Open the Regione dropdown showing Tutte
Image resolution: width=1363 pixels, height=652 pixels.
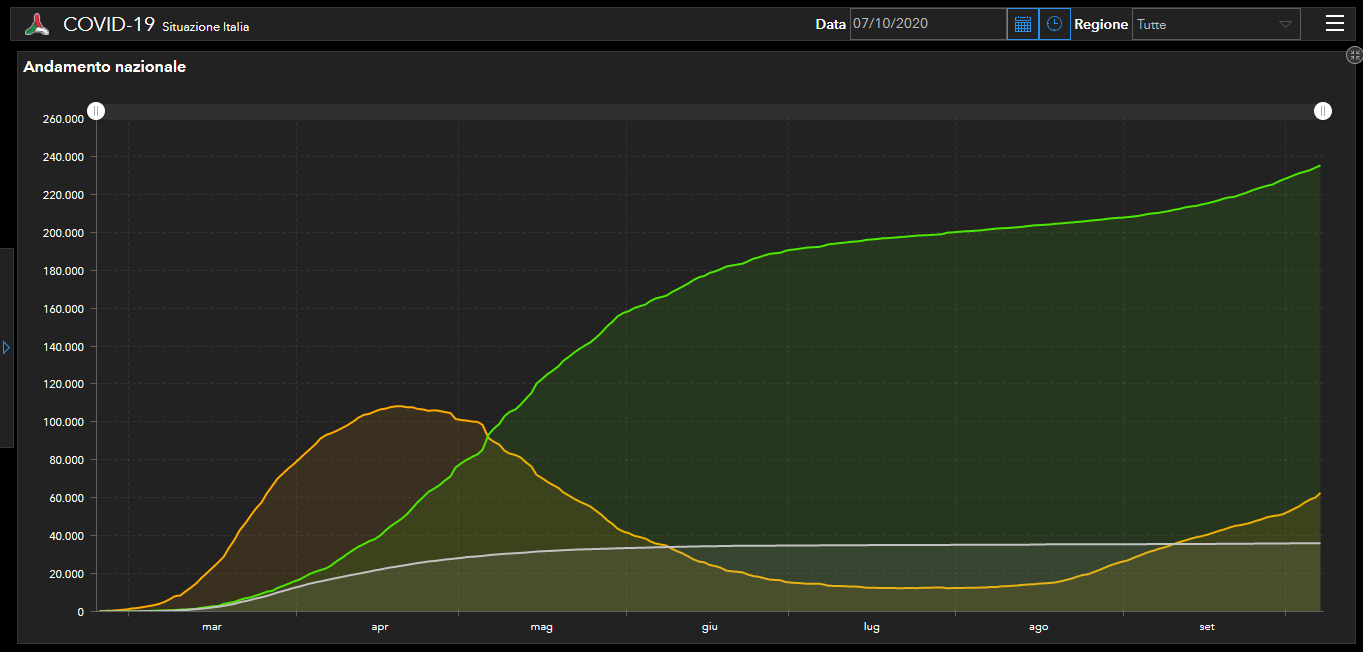coord(1205,24)
